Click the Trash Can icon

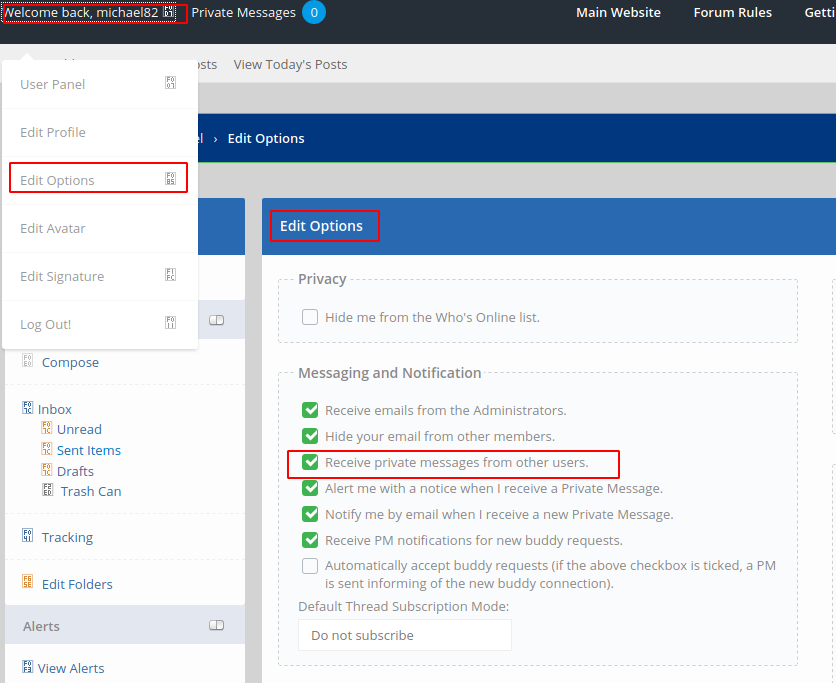click(x=48, y=491)
